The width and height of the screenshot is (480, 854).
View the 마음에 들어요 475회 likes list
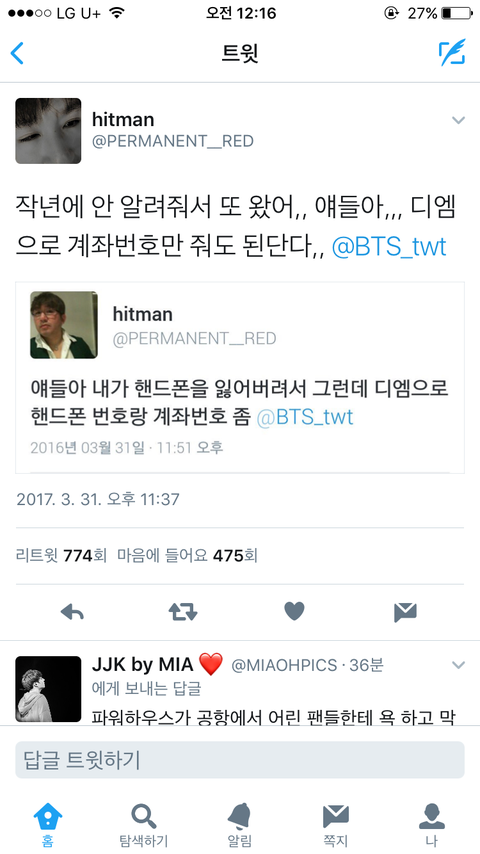[x=187, y=556]
